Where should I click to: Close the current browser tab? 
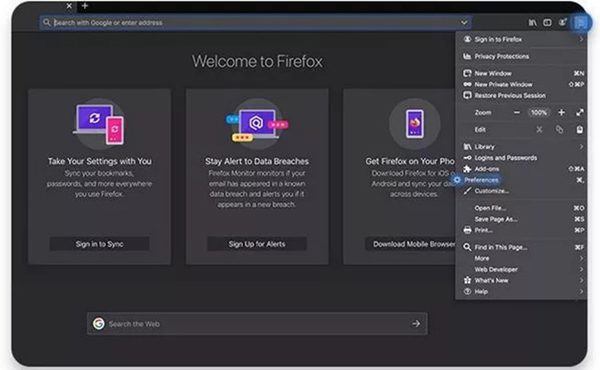[x=69, y=6]
